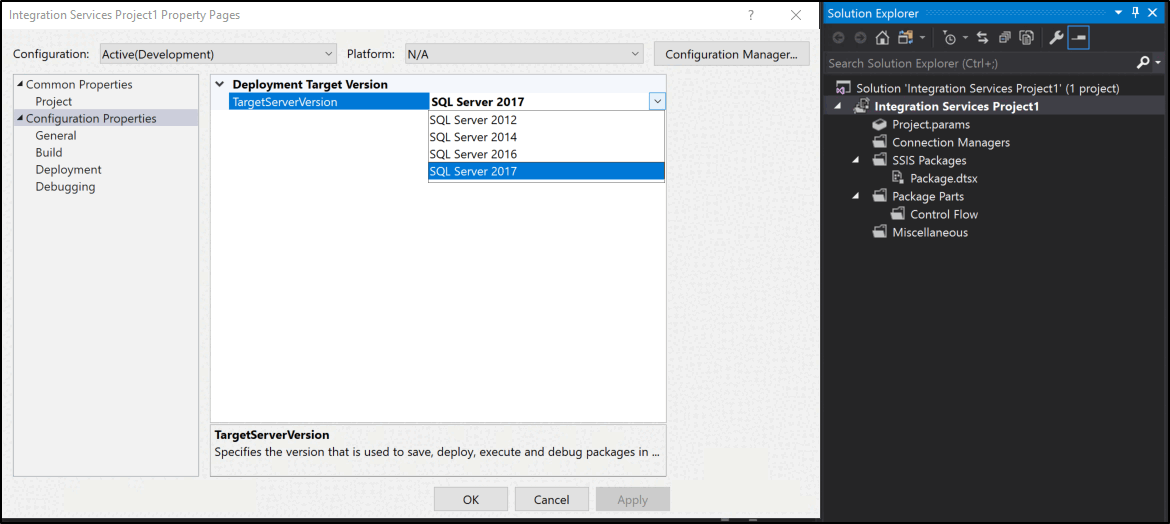The width and height of the screenshot is (1170, 524).
Task: Choose SQL Server 2014 from the list
Action: tap(546, 137)
